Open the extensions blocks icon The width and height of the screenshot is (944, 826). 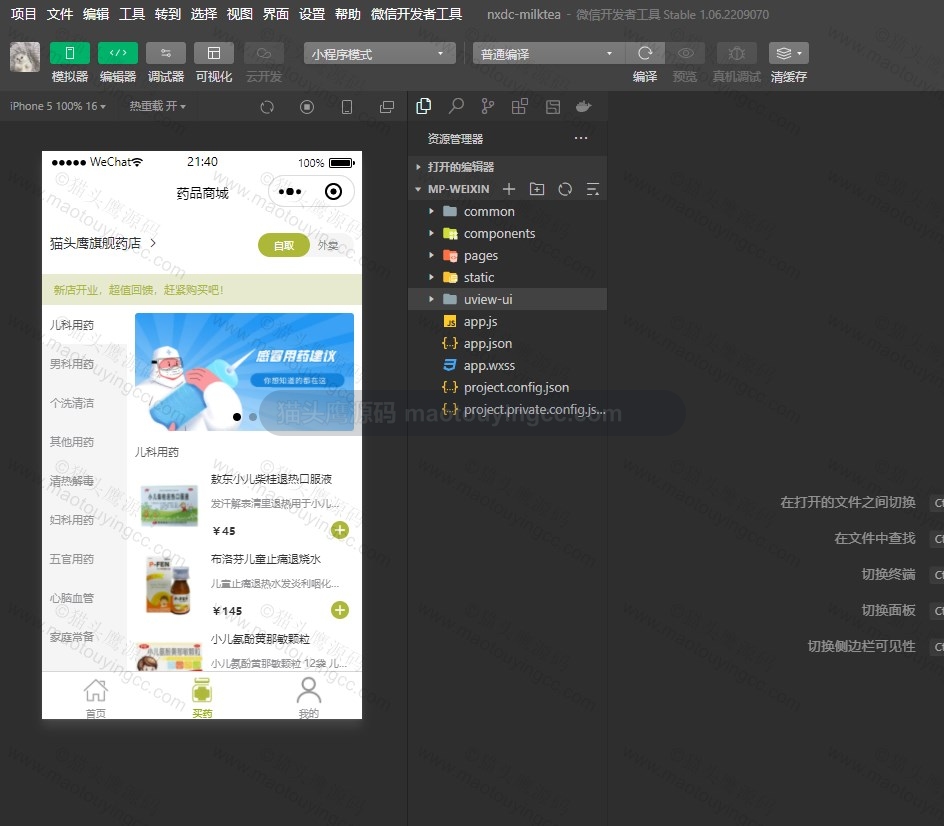[520, 107]
